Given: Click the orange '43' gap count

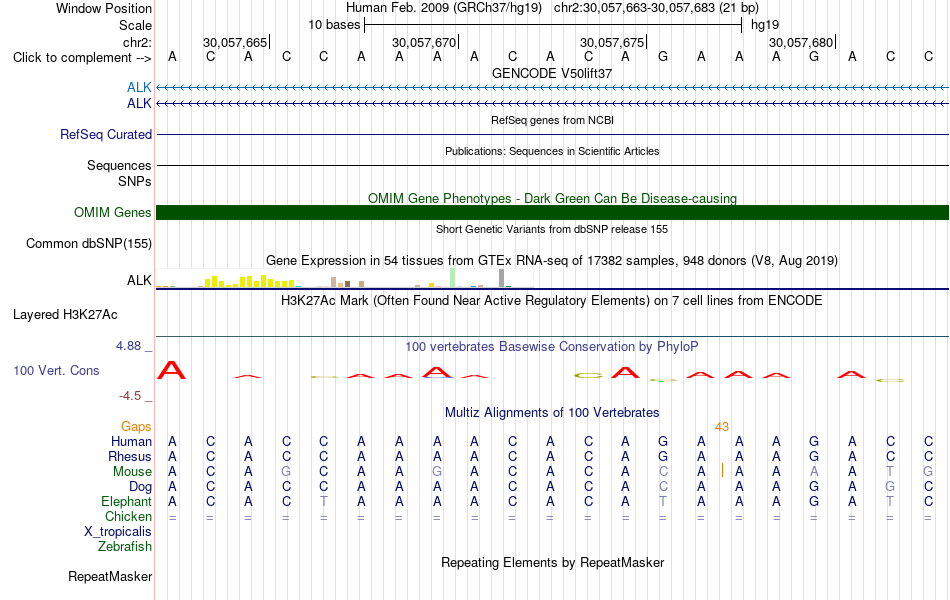Looking at the screenshot, I should (722, 427).
